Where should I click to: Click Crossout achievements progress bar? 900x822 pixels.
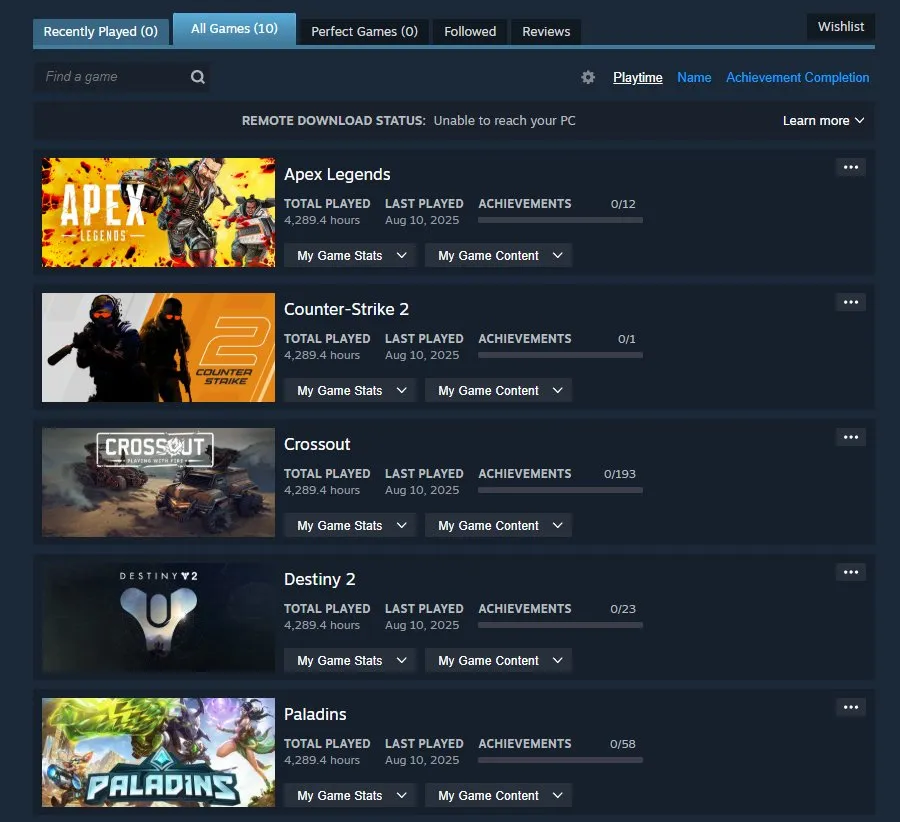click(x=560, y=490)
